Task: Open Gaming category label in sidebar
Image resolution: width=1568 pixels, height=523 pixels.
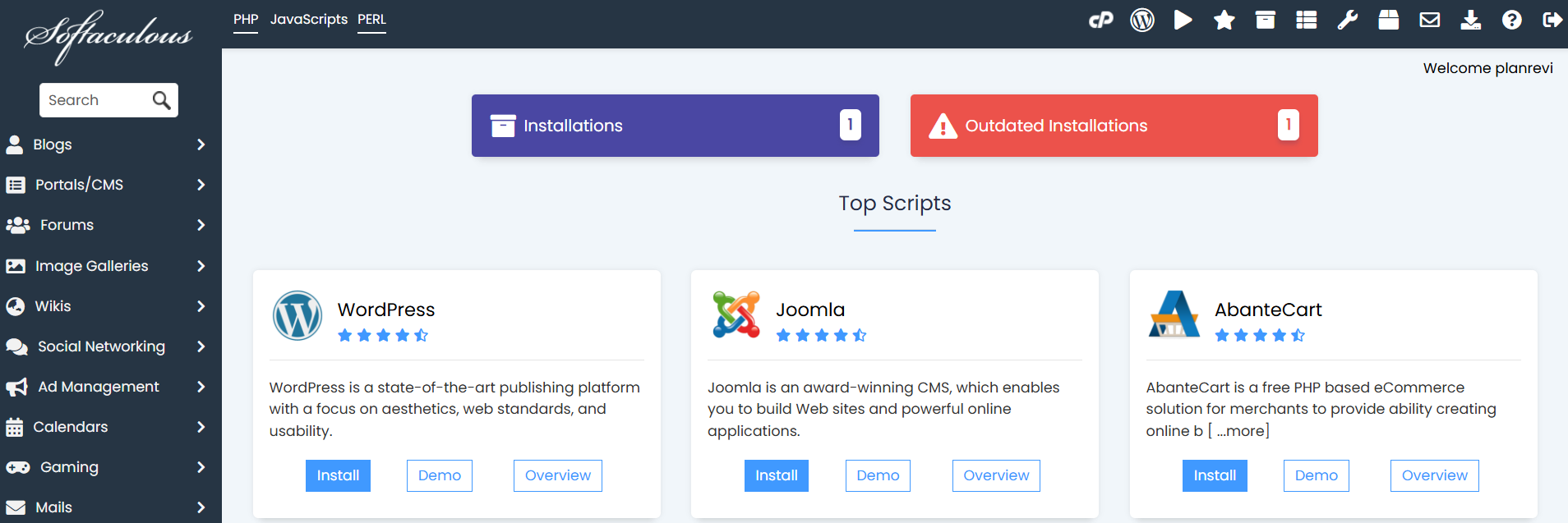Action: [x=69, y=467]
